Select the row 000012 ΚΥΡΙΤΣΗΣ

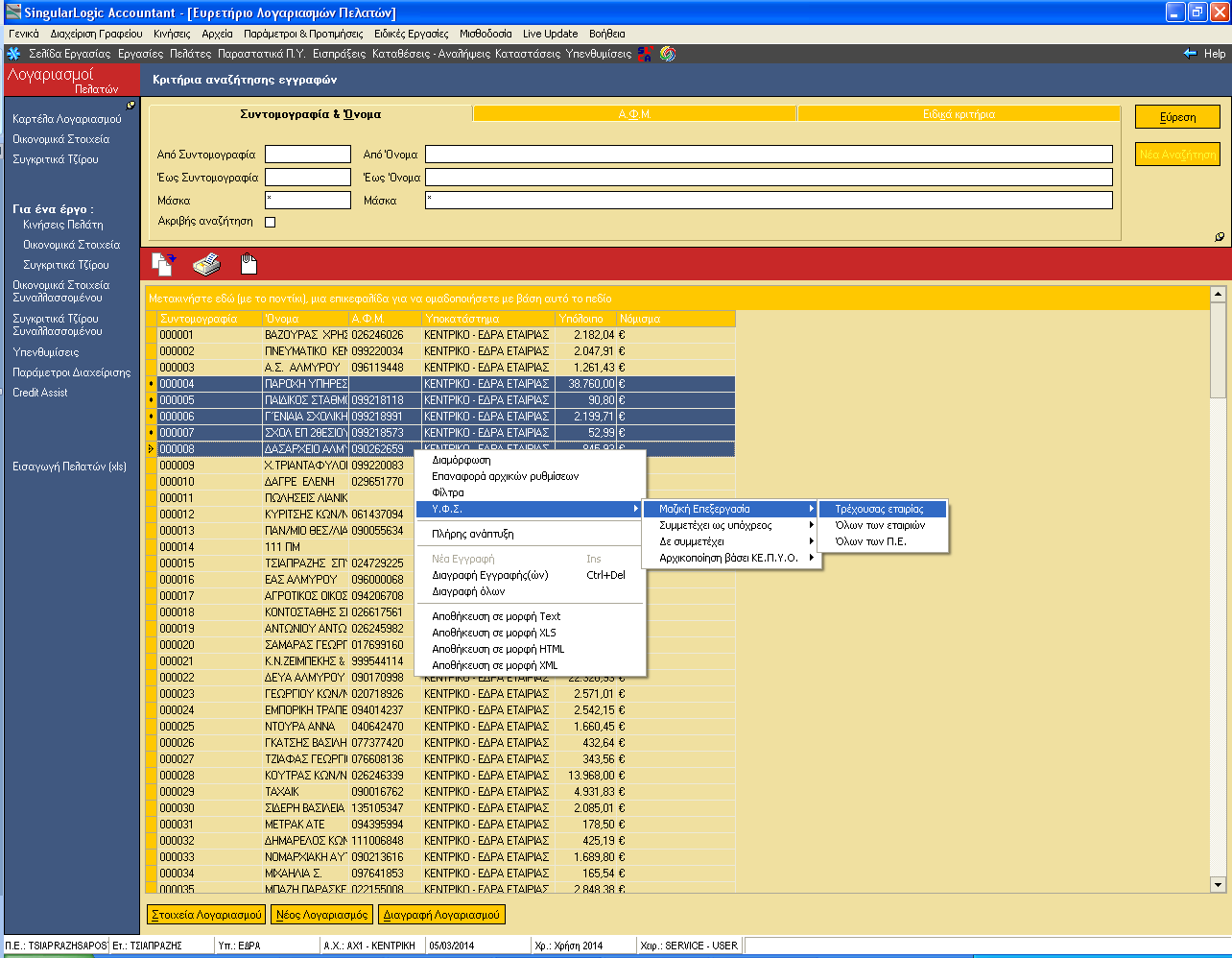coord(439,515)
